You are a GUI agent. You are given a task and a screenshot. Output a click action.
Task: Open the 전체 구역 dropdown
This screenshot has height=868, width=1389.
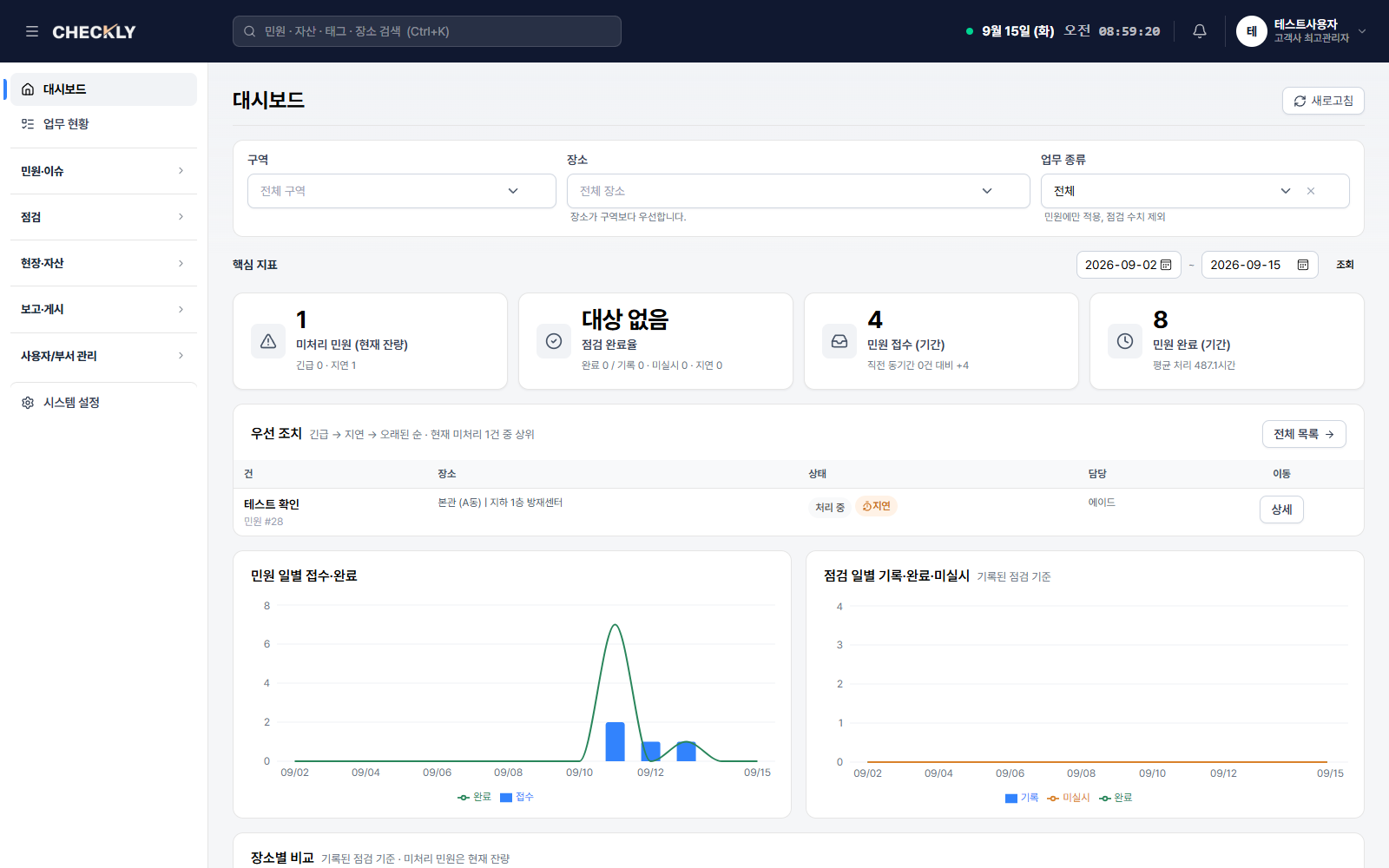coord(402,191)
